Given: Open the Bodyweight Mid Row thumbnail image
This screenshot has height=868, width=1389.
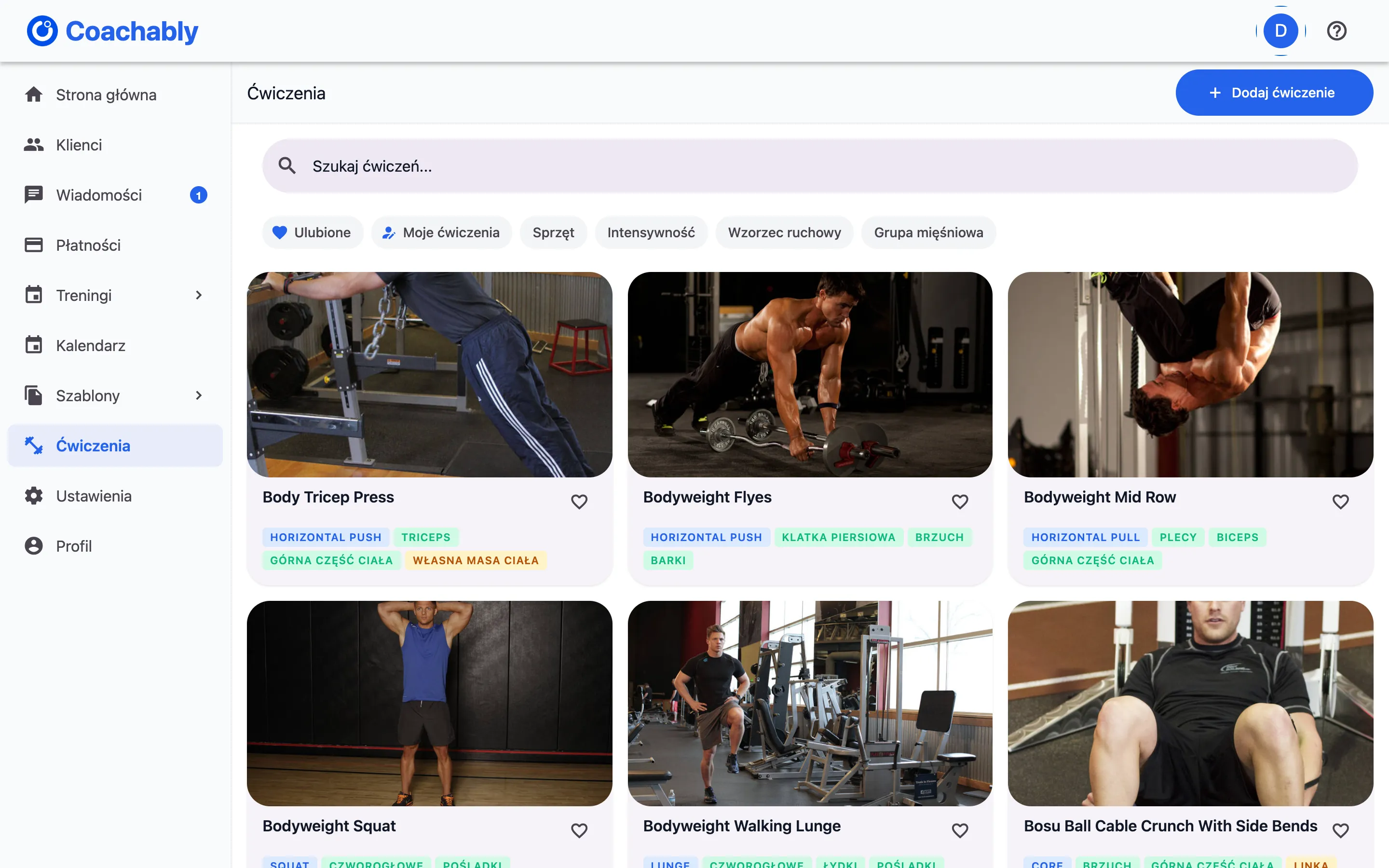Looking at the screenshot, I should point(1190,374).
